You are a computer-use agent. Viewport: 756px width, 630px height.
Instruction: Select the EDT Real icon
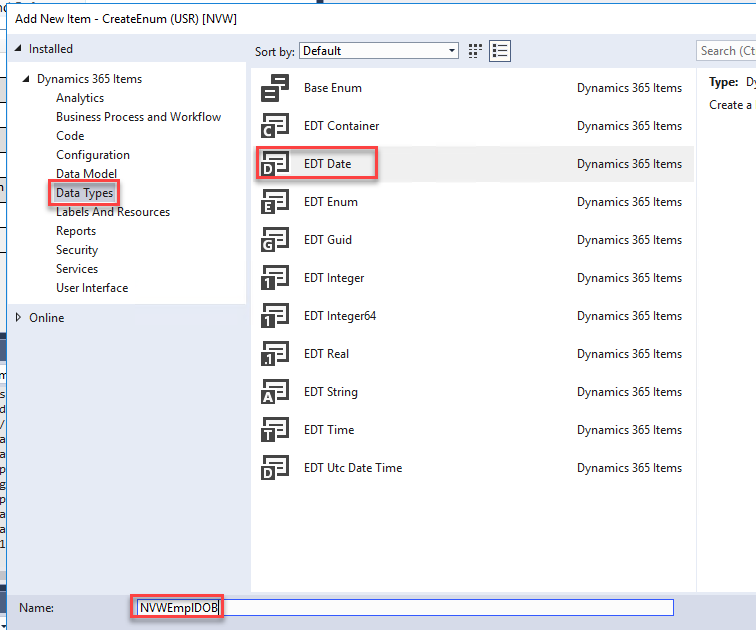275,354
